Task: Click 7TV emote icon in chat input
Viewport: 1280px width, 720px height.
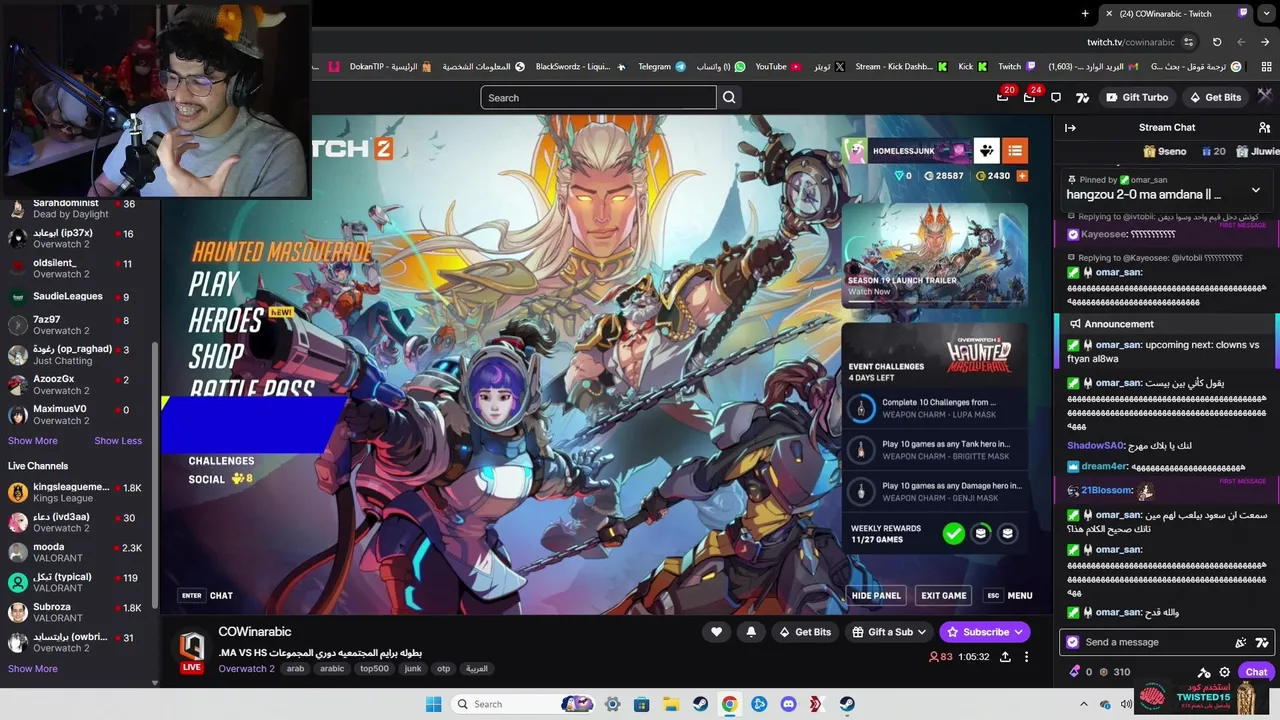Action: pos(1261,643)
